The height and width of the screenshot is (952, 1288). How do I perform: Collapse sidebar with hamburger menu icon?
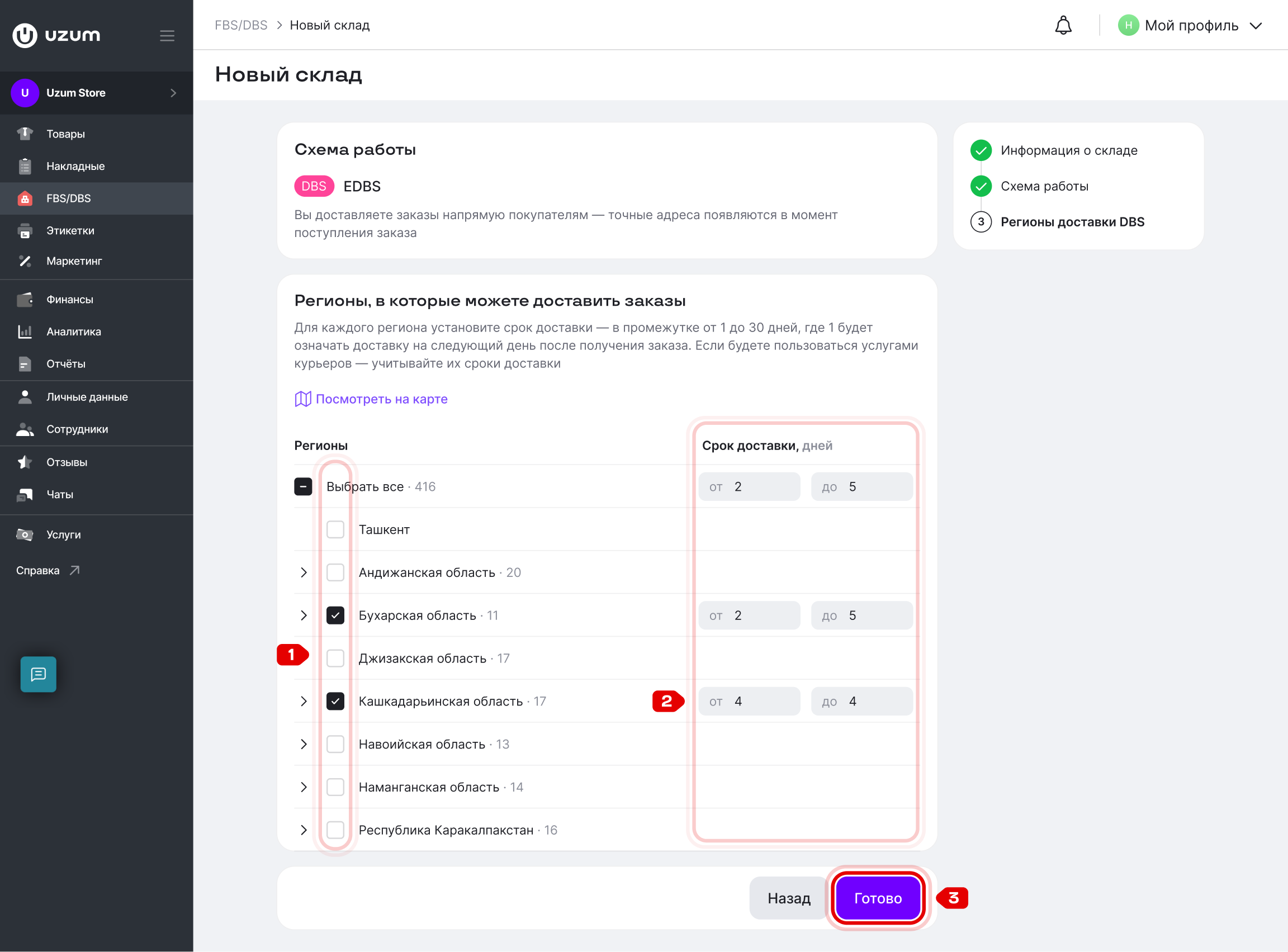[167, 36]
